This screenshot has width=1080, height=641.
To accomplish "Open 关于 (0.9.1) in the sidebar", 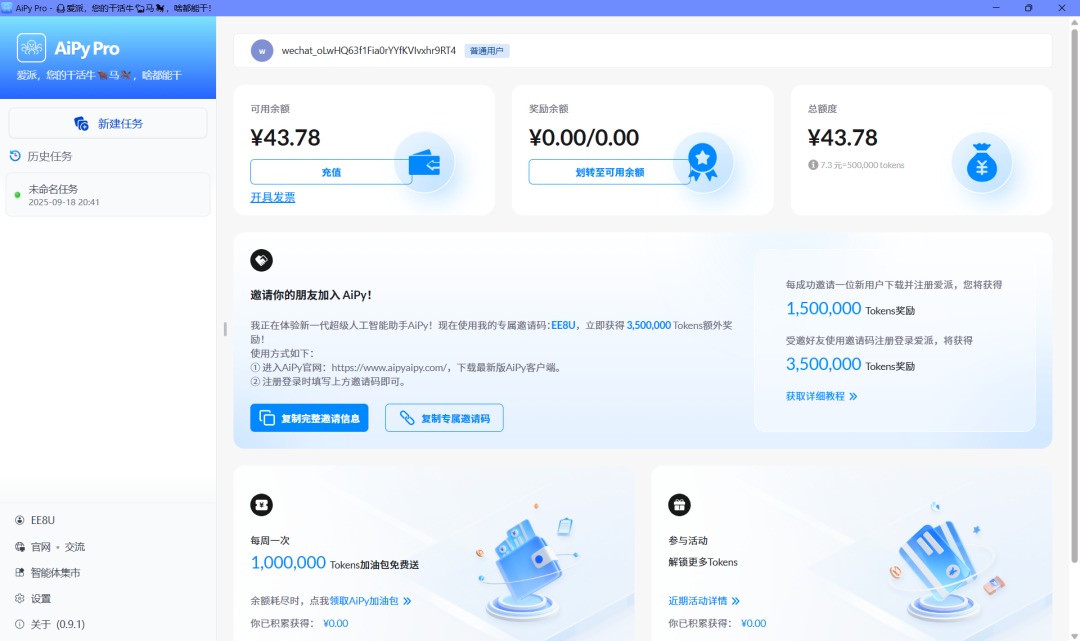I will point(57,624).
